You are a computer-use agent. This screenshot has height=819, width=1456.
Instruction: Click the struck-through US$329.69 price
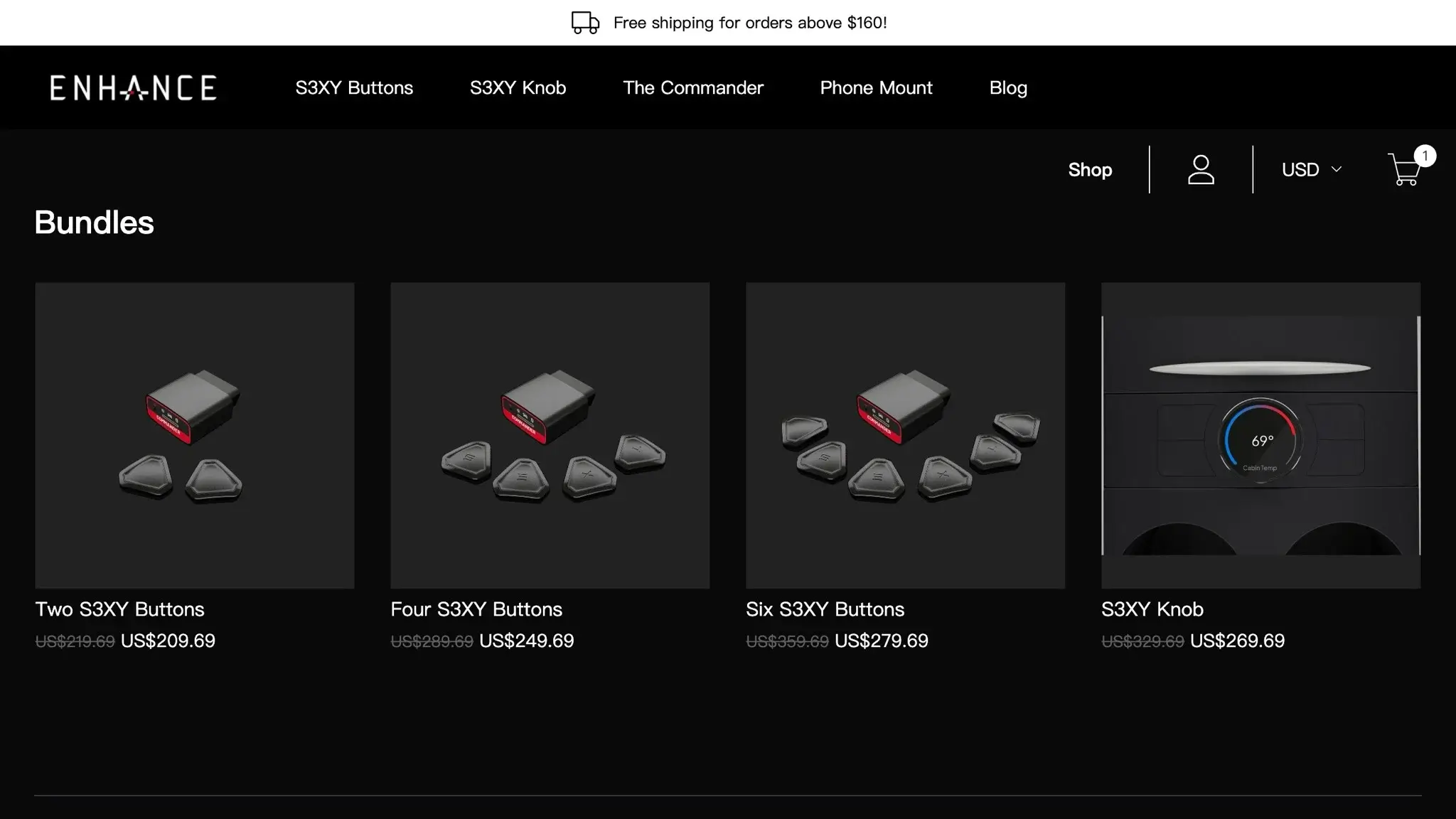[1142, 642]
